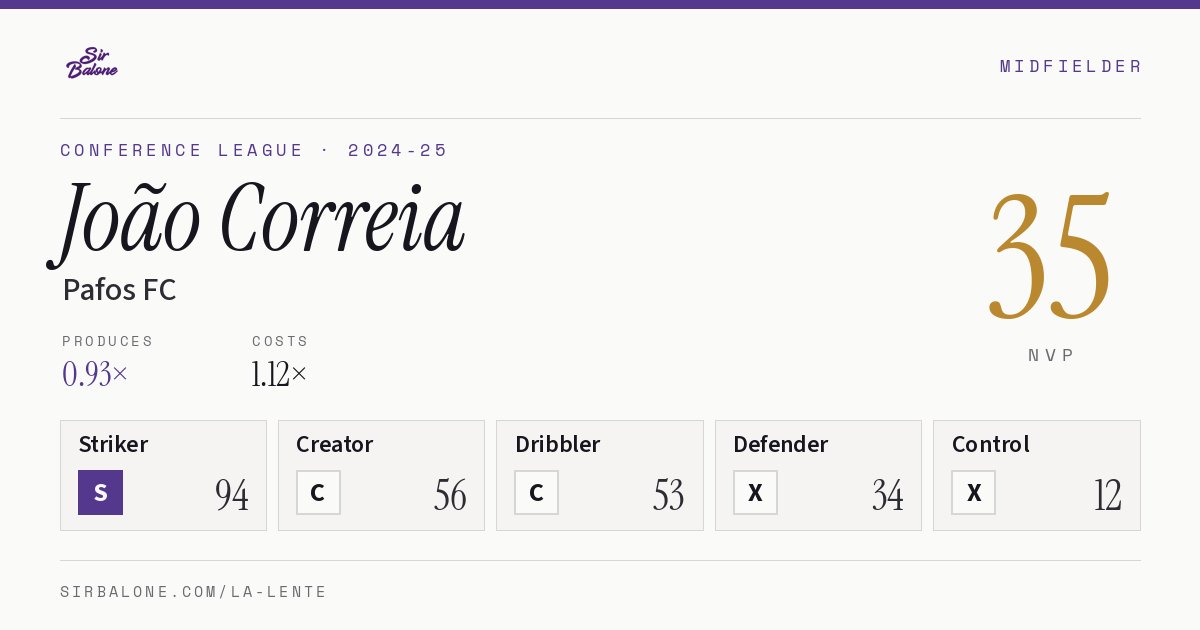The height and width of the screenshot is (630, 1200).
Task: Click the PRODUCES label
Action: coord(108,341)
